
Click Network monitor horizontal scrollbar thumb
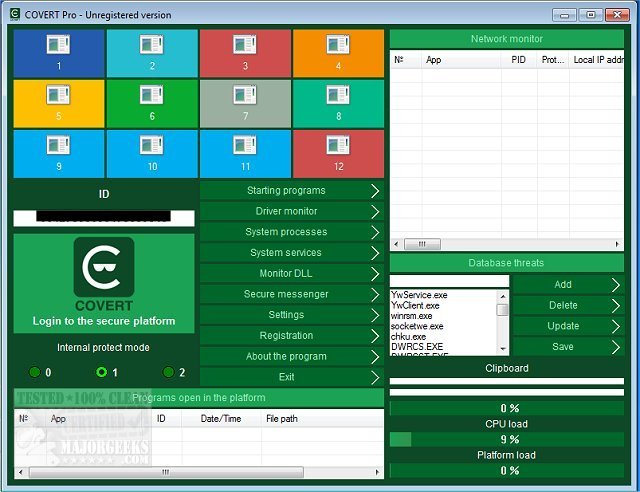coord(422,244)
